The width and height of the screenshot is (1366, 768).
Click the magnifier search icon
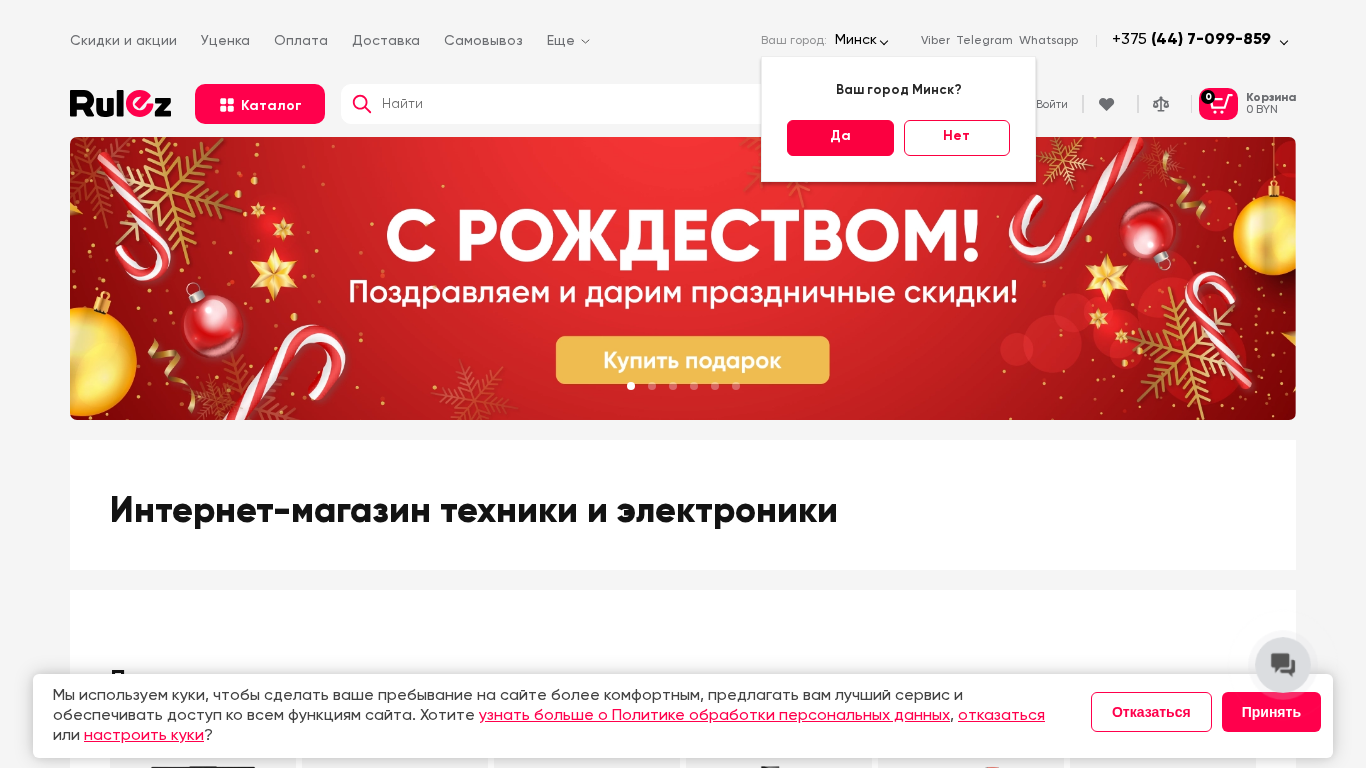(362, 104)
